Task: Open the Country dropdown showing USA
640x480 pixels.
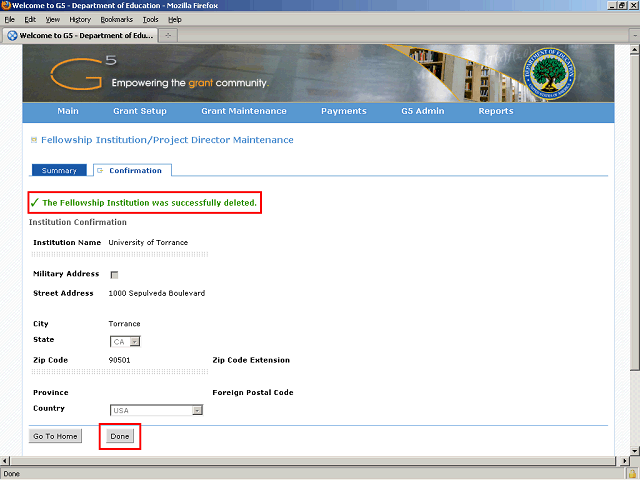Action: coord(156,410)
